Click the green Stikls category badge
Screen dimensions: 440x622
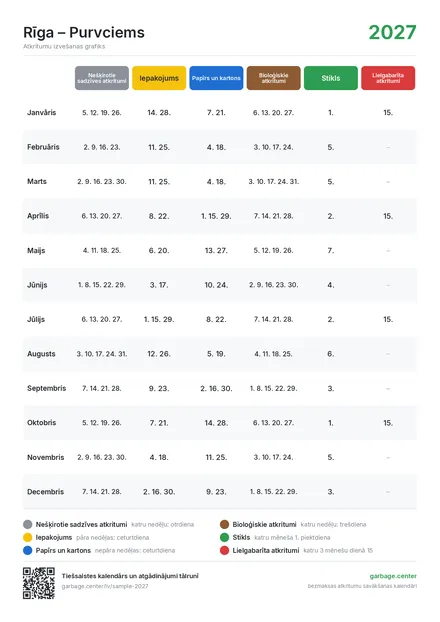tap(330, 78)
